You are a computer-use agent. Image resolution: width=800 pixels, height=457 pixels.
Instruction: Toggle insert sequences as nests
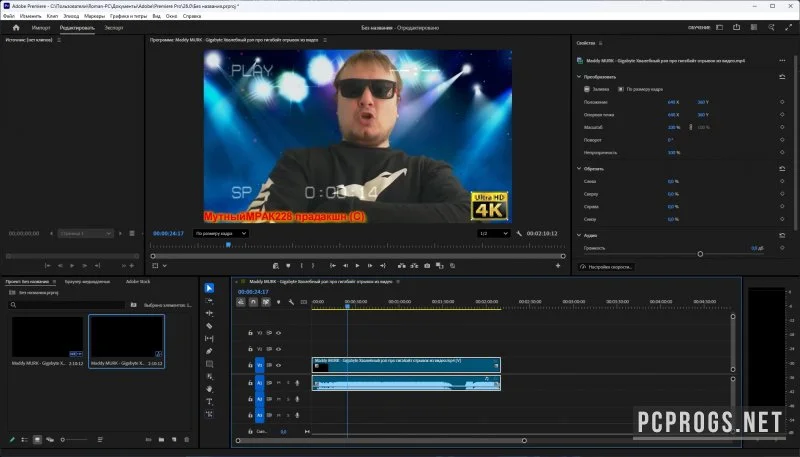click(x=241, y=302)
